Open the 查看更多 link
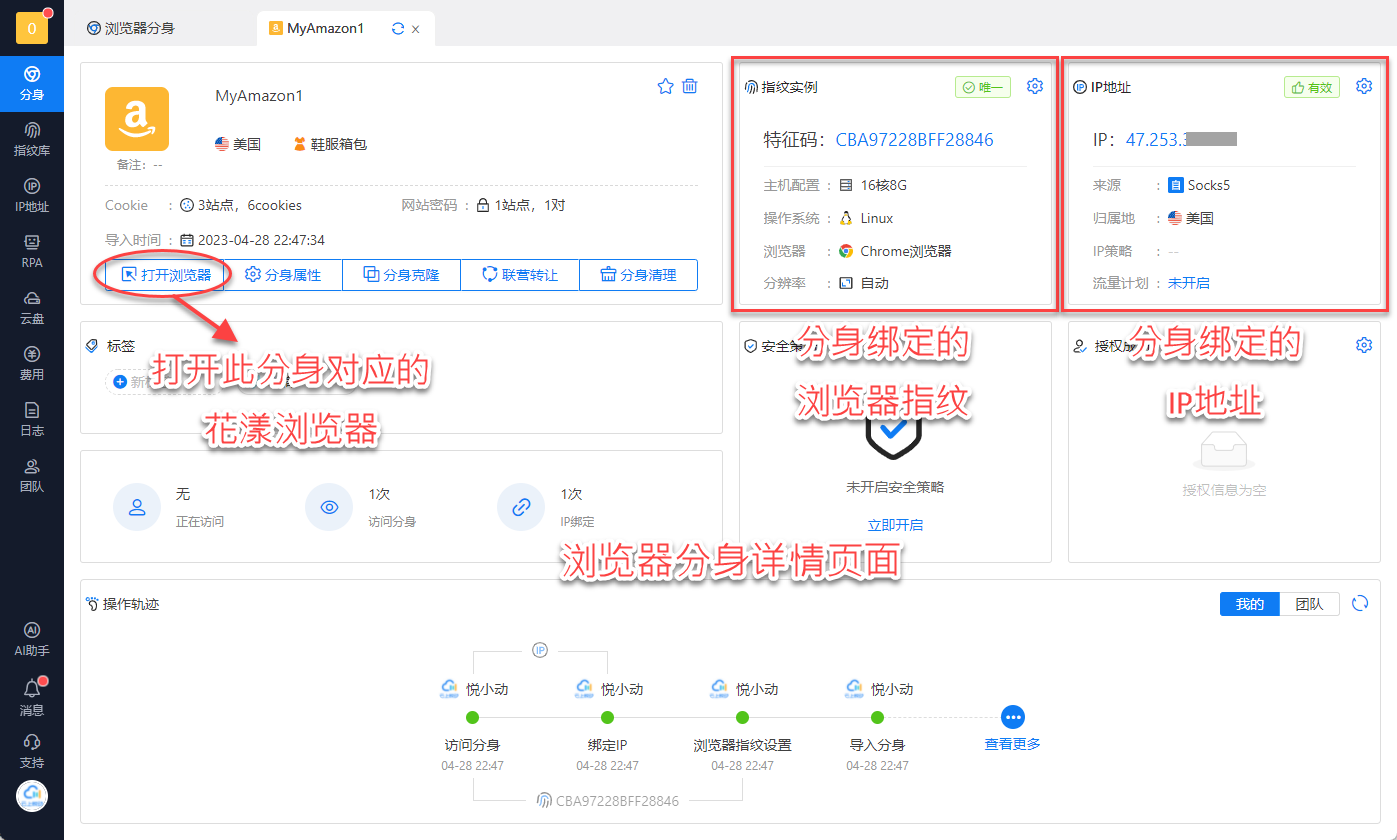 [x=1013, y=744]
